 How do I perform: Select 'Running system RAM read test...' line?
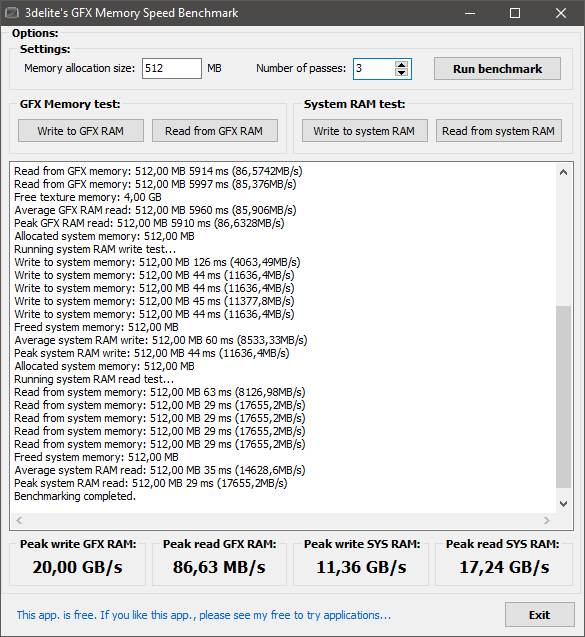point(94,379)
